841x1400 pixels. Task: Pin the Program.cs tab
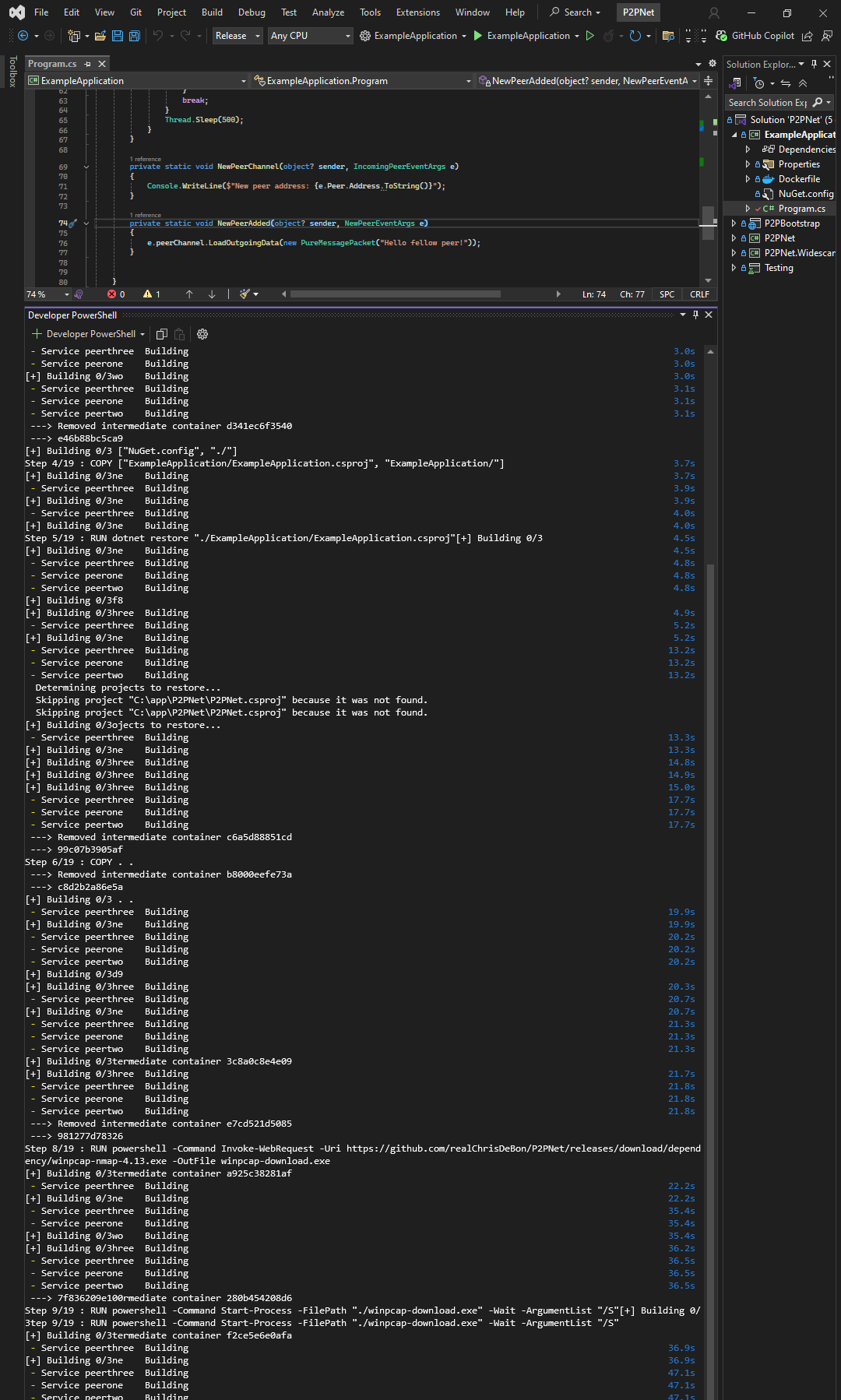[x=88, y=64]
